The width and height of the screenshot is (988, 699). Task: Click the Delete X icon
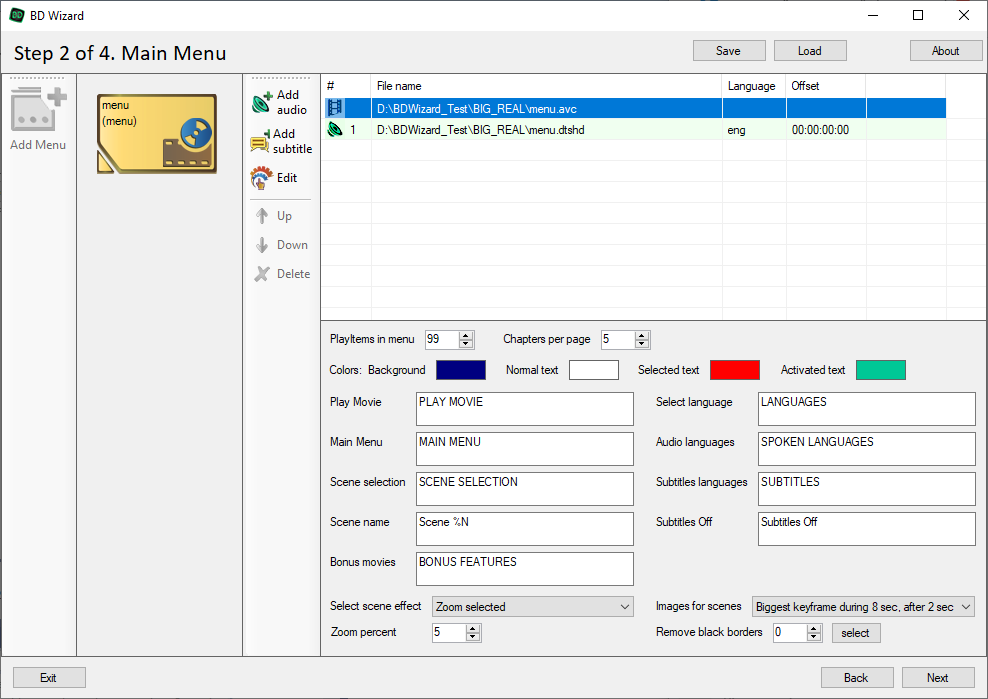tap(262, 274)
